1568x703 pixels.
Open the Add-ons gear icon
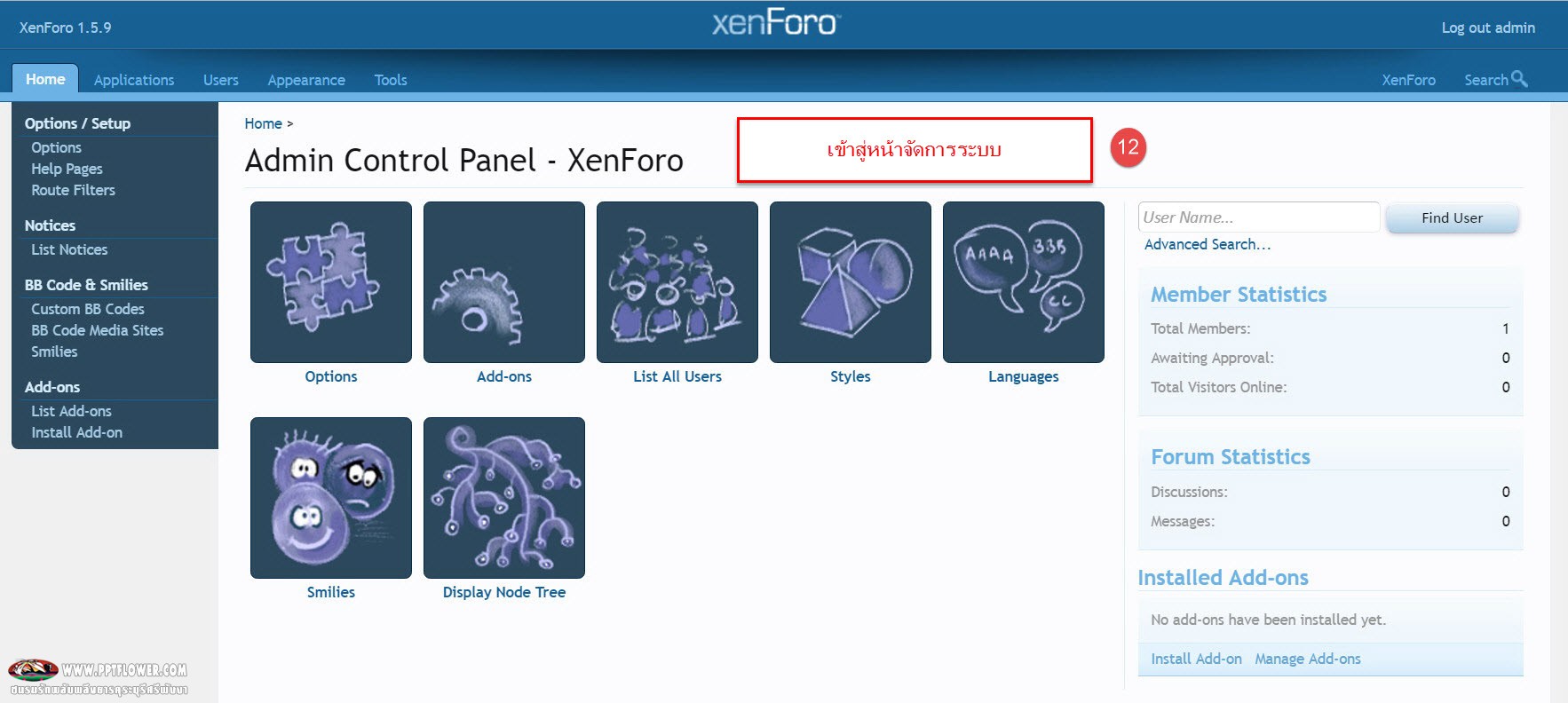[x=504, y=282]
